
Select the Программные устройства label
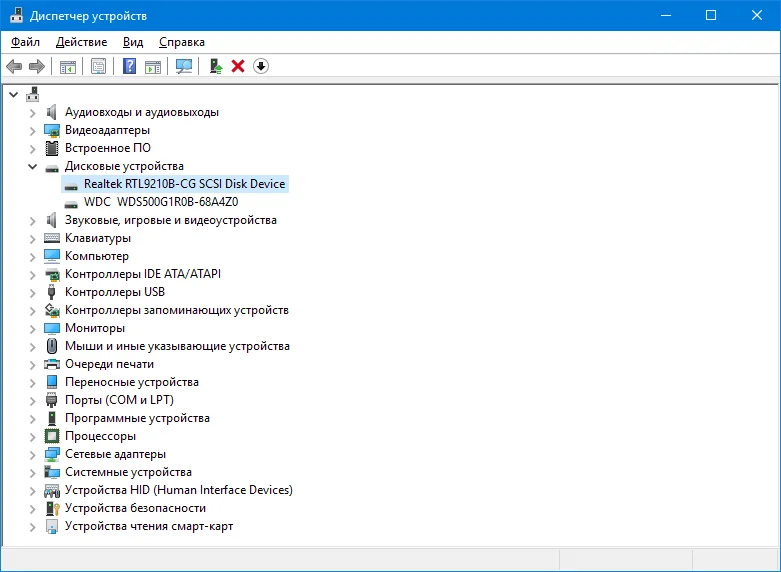(137, 418)
